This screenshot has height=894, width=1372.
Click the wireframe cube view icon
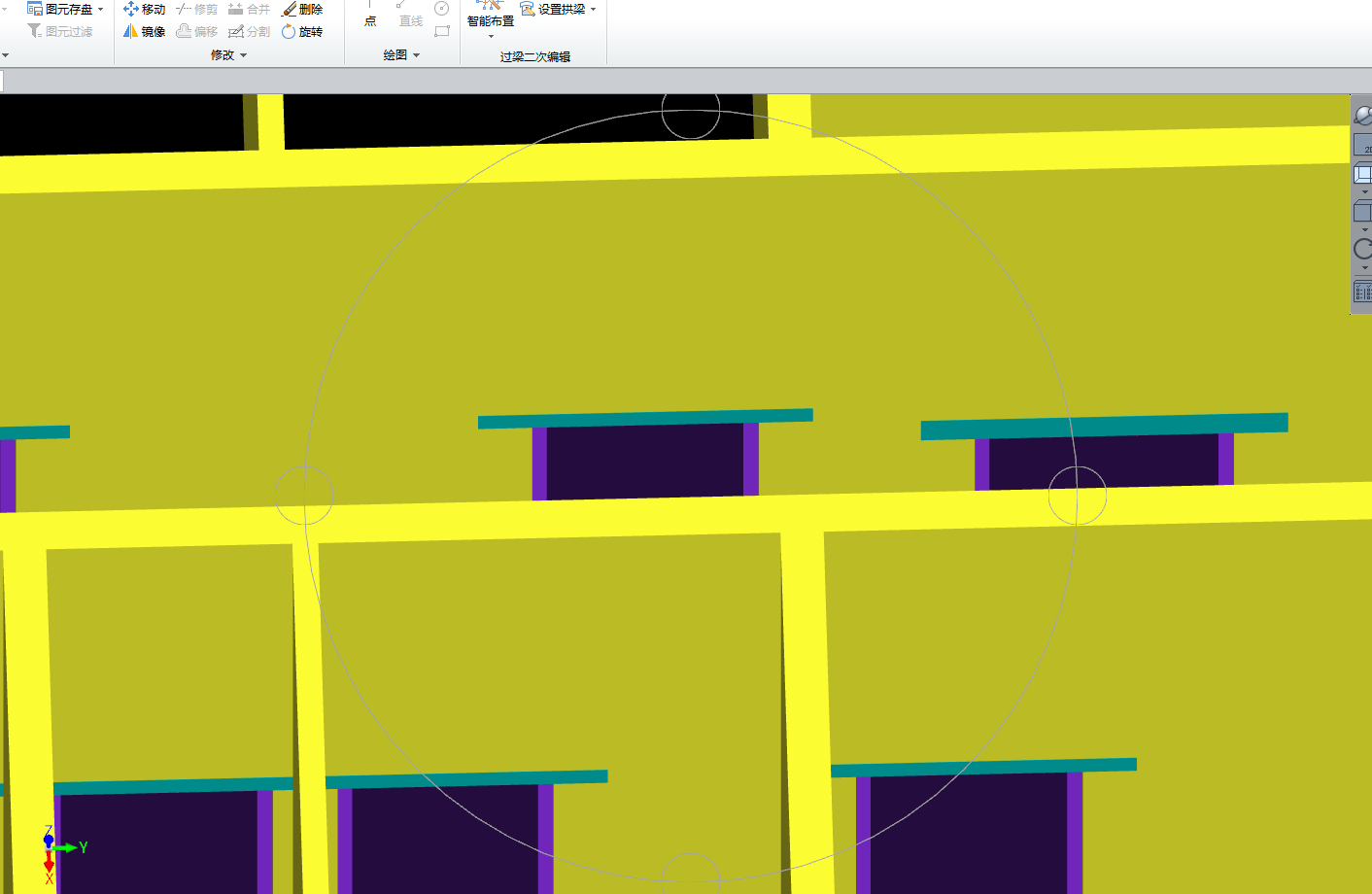click(1363, 174)
